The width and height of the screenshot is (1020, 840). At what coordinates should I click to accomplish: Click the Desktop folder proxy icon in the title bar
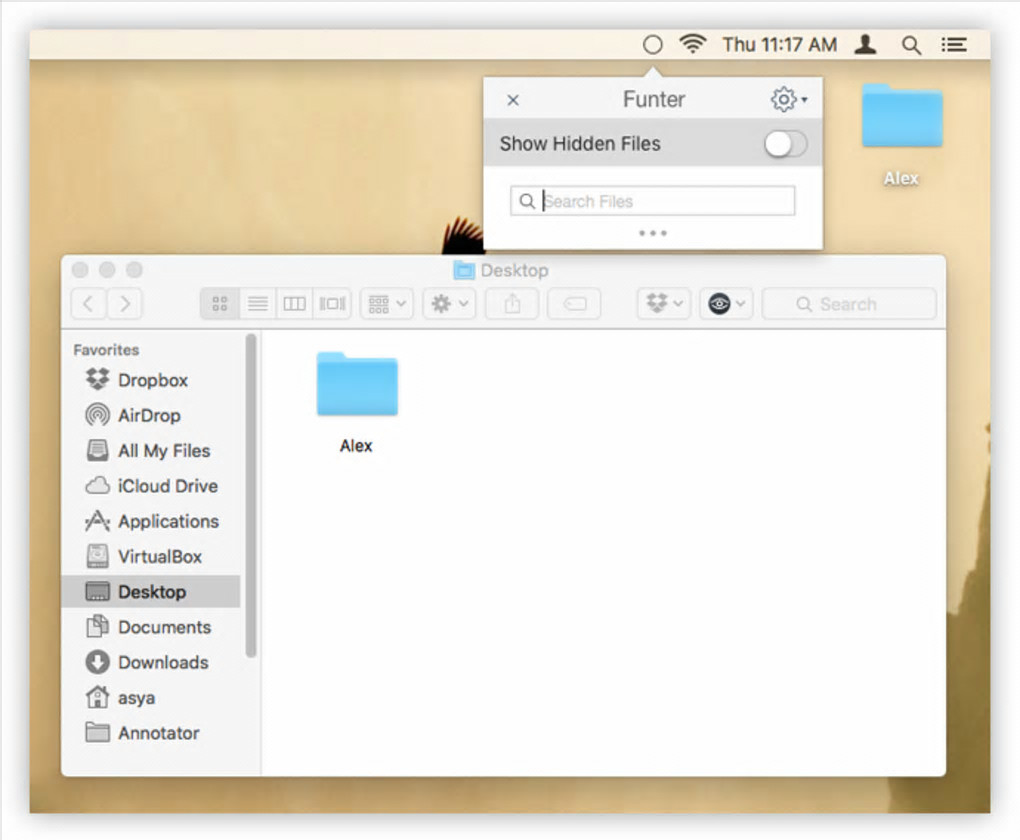click(x=463, y=270)
